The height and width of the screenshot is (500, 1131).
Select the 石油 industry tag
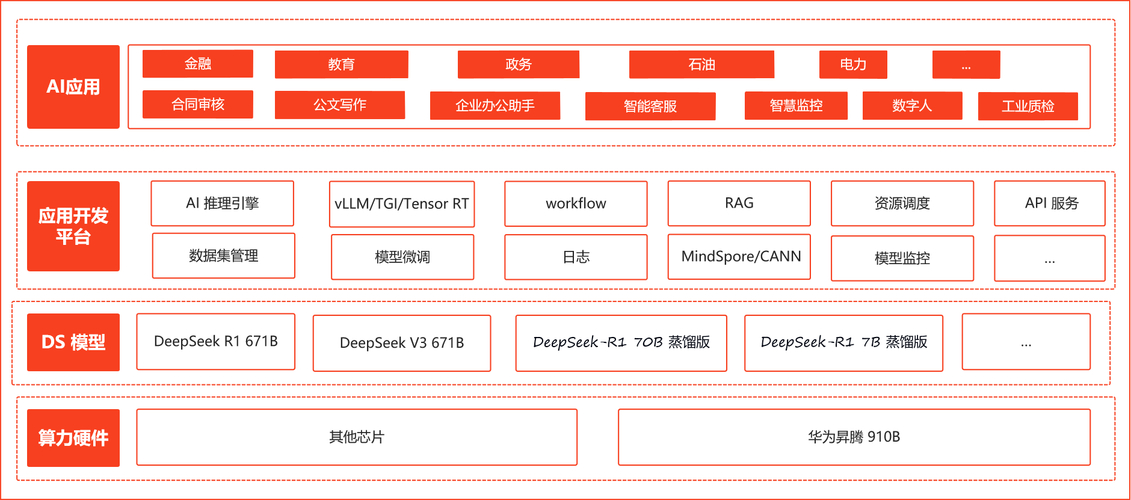pos(701,65)
